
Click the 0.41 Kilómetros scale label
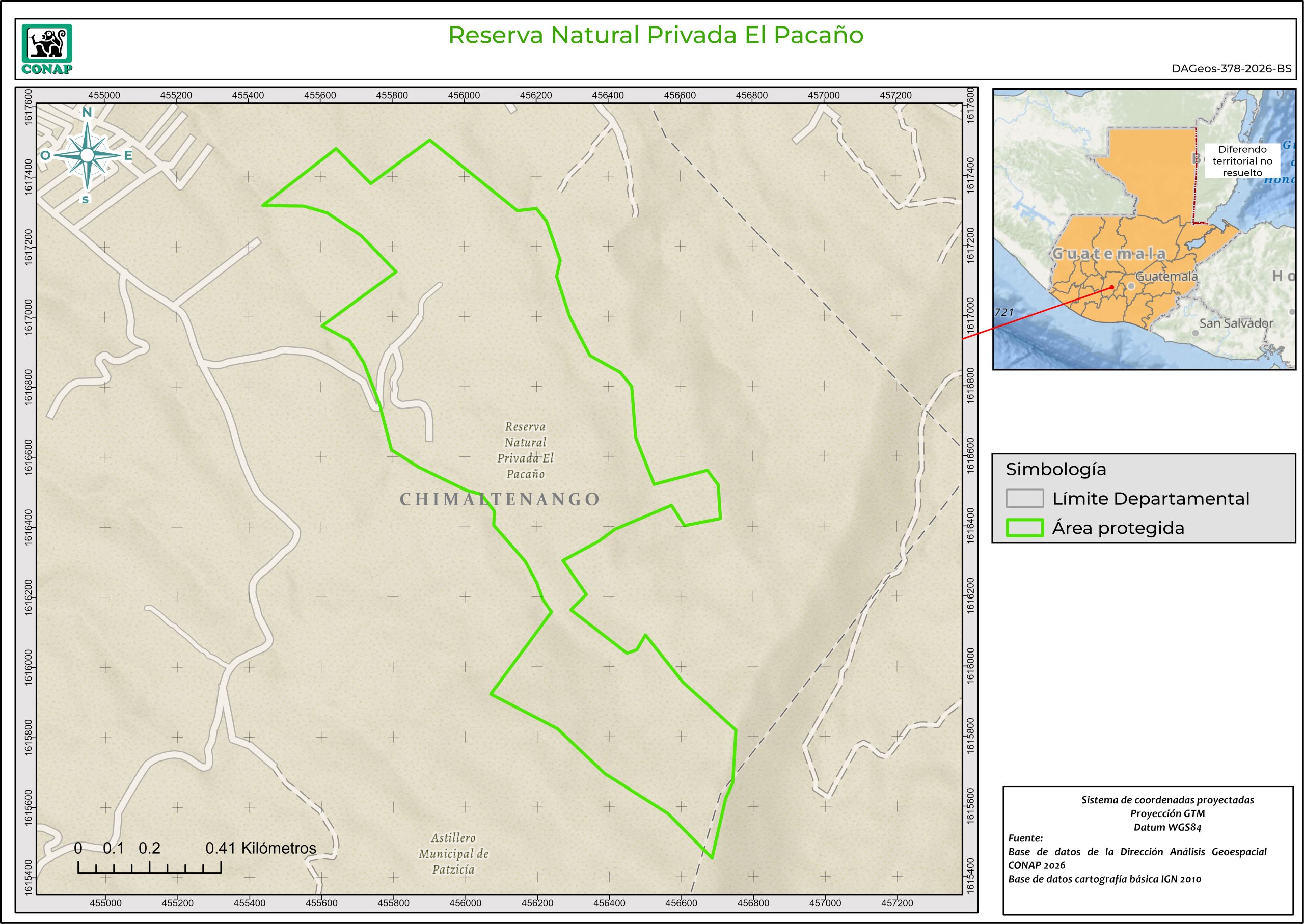click(x=261, y=848)
